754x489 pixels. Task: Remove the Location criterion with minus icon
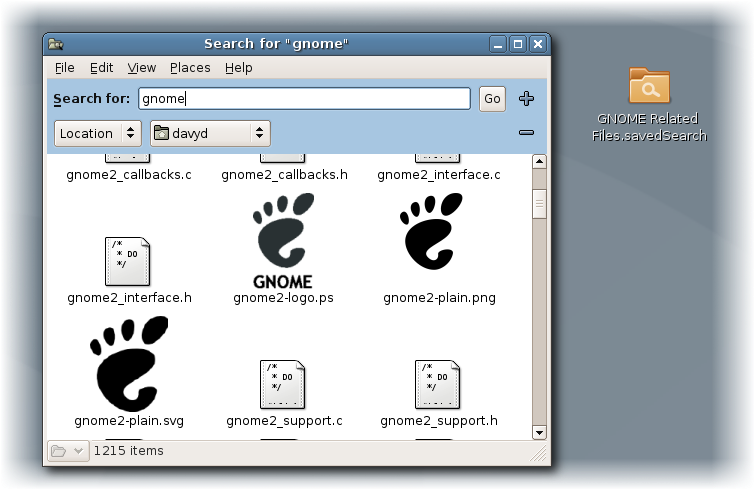[x=526, y=132]
